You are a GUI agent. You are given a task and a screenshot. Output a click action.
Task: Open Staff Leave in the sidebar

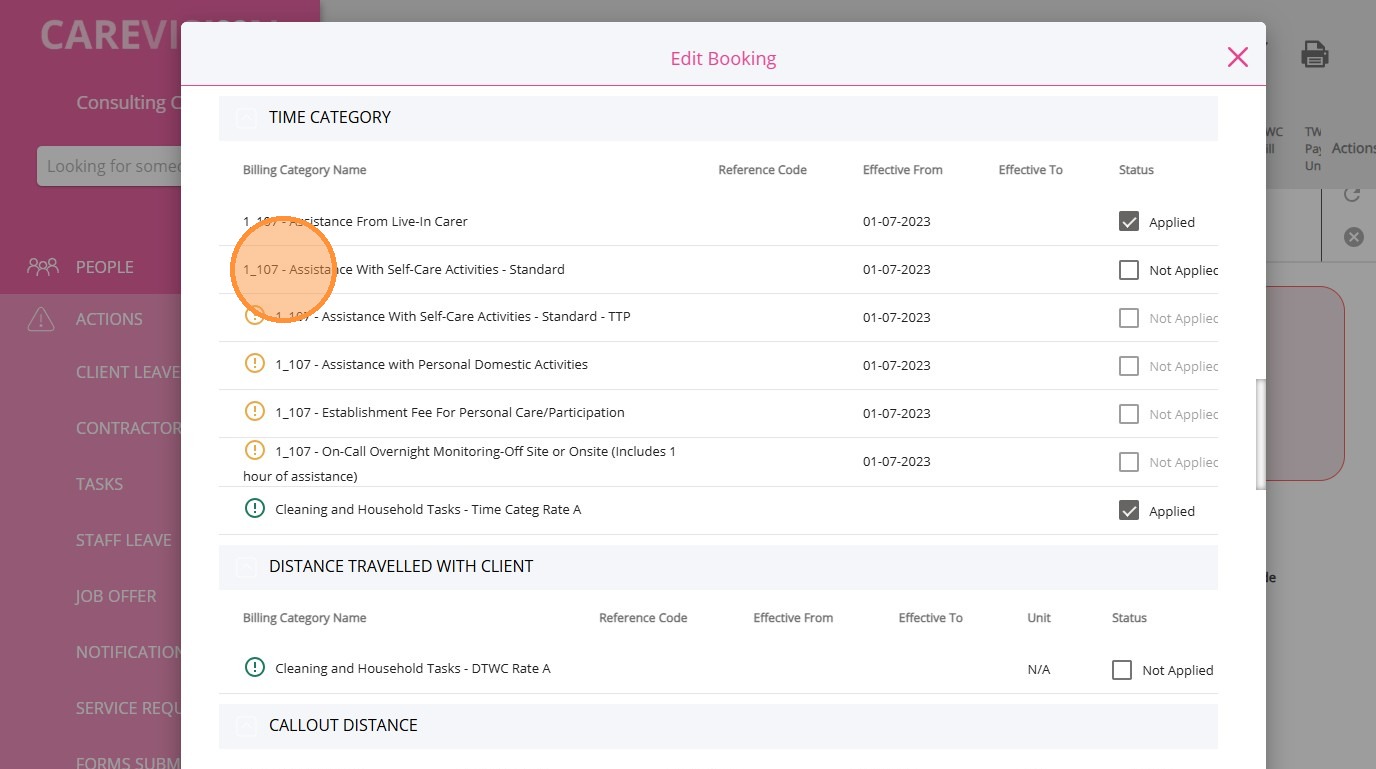click(123, 540)
